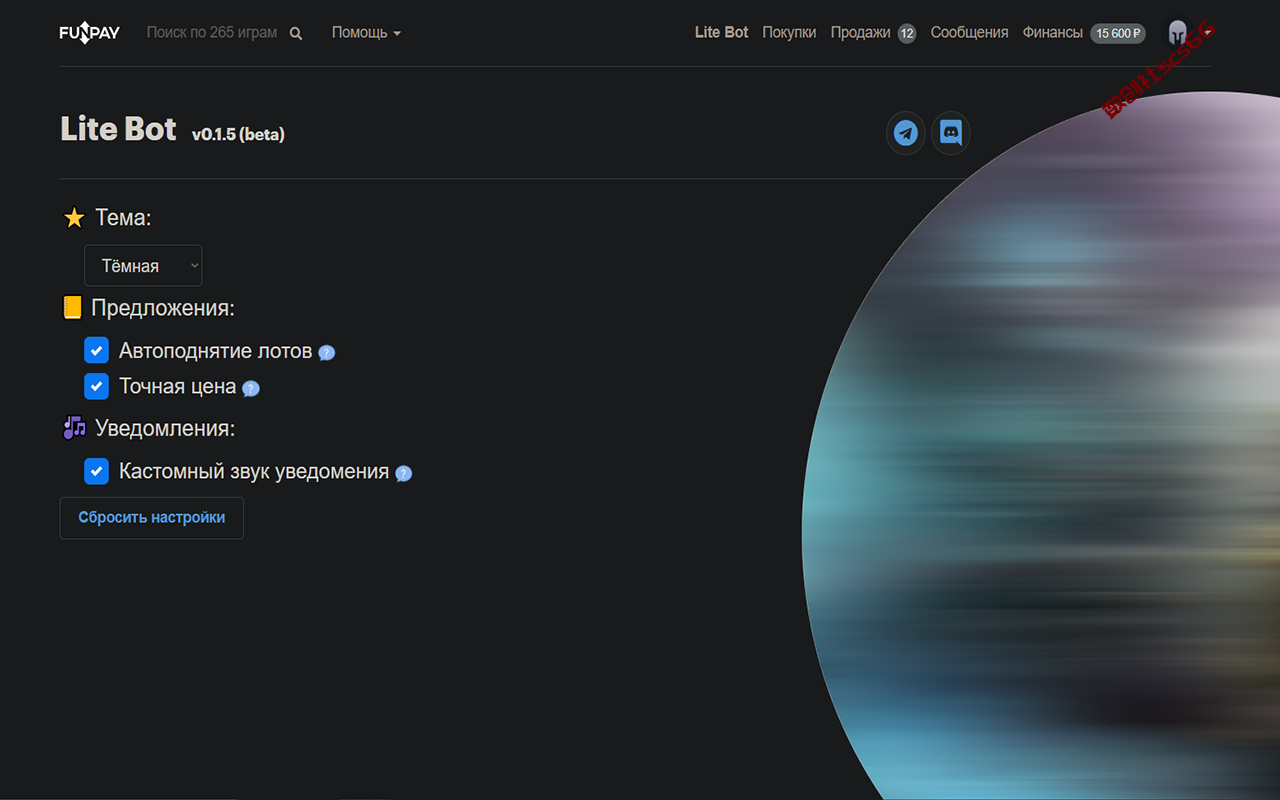Open the Telegram channel icon
The width and height of the screenshot is (1280, 800).
(906, 133)
